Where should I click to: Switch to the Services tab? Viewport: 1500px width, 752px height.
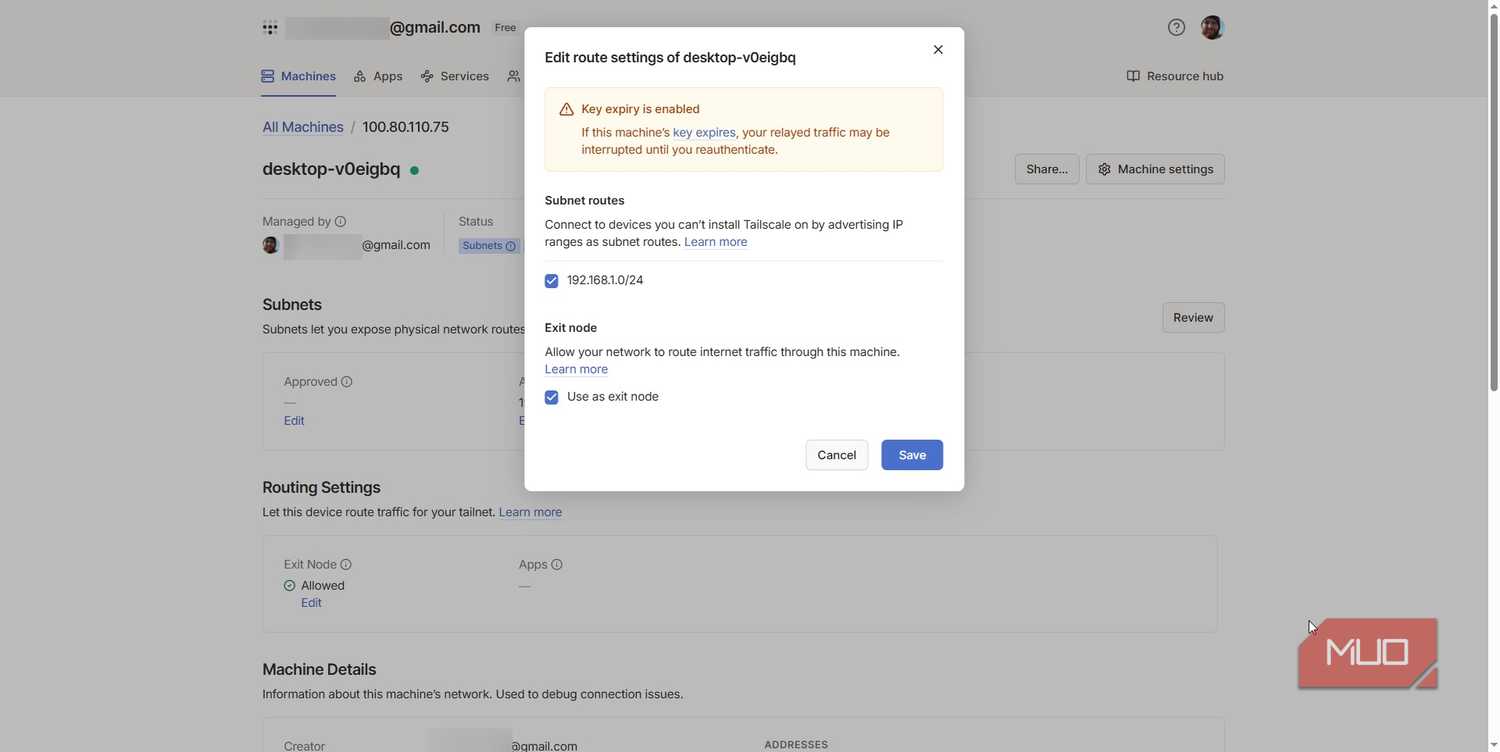click(x=455, y=76)
